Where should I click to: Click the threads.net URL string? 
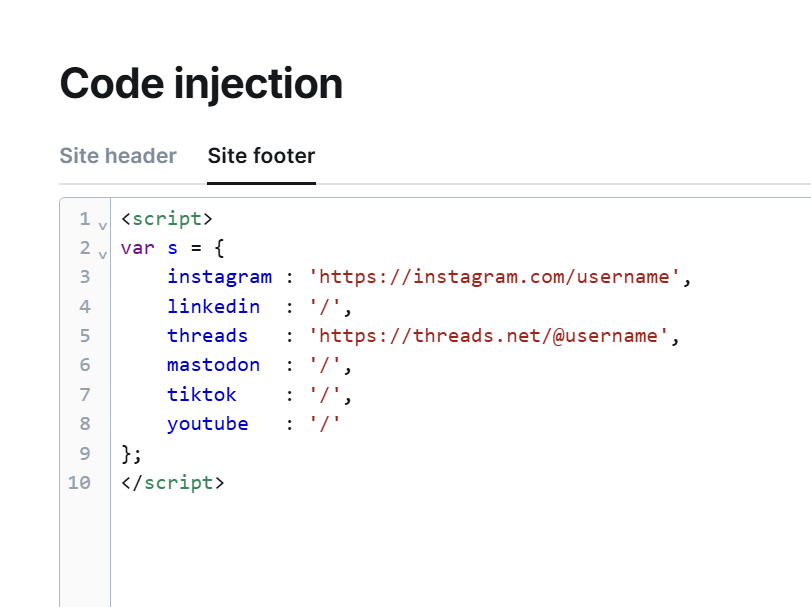point(488,336)
